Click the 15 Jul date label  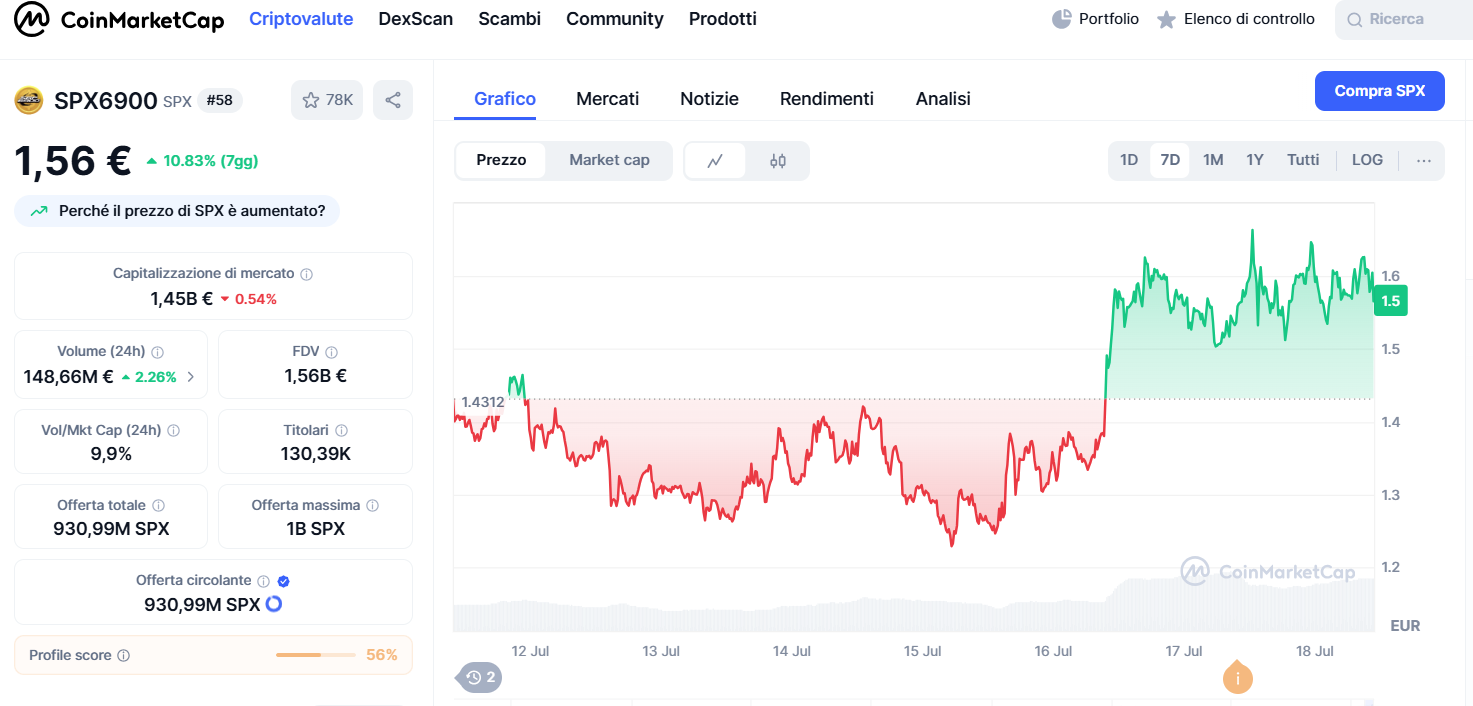coord(922,651)
